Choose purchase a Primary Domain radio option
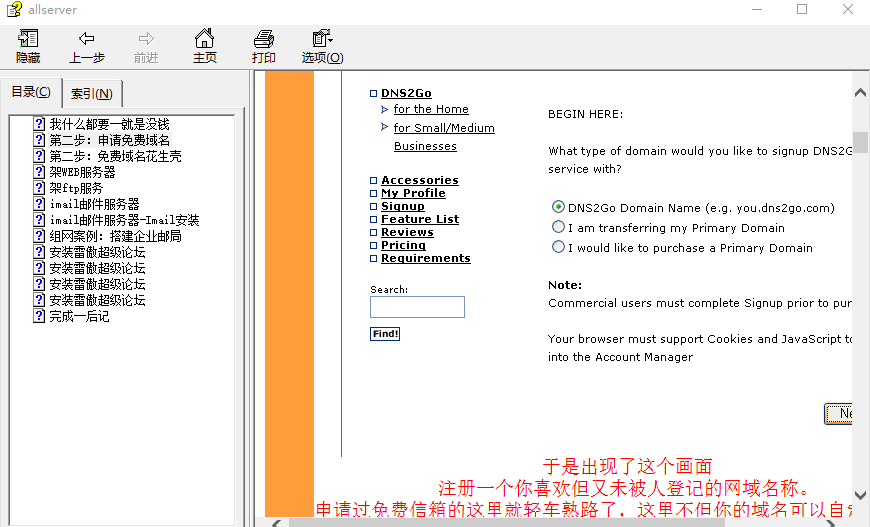Image resolution: width=870 pixels, height=527 pixels. pos(558,247)
